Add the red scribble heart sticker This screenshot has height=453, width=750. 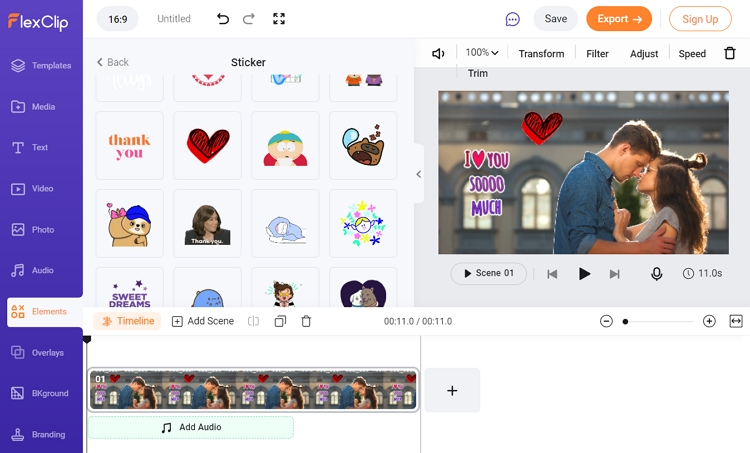(x=208, y=145)
